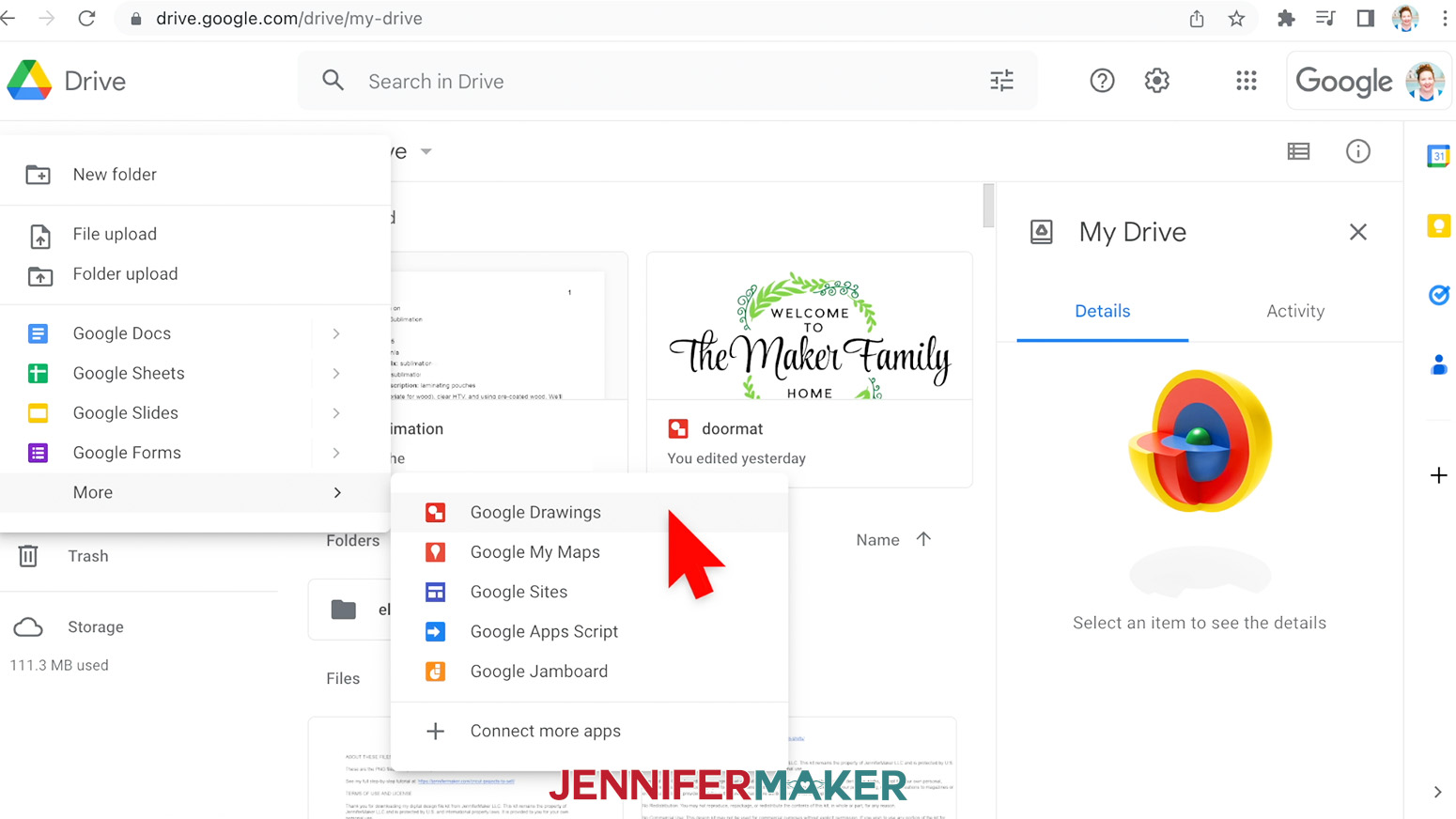Click the file list vertical scrollbar
This screenshot has height=819, width=1456.
pyautogui.click(x=987, y=206)
